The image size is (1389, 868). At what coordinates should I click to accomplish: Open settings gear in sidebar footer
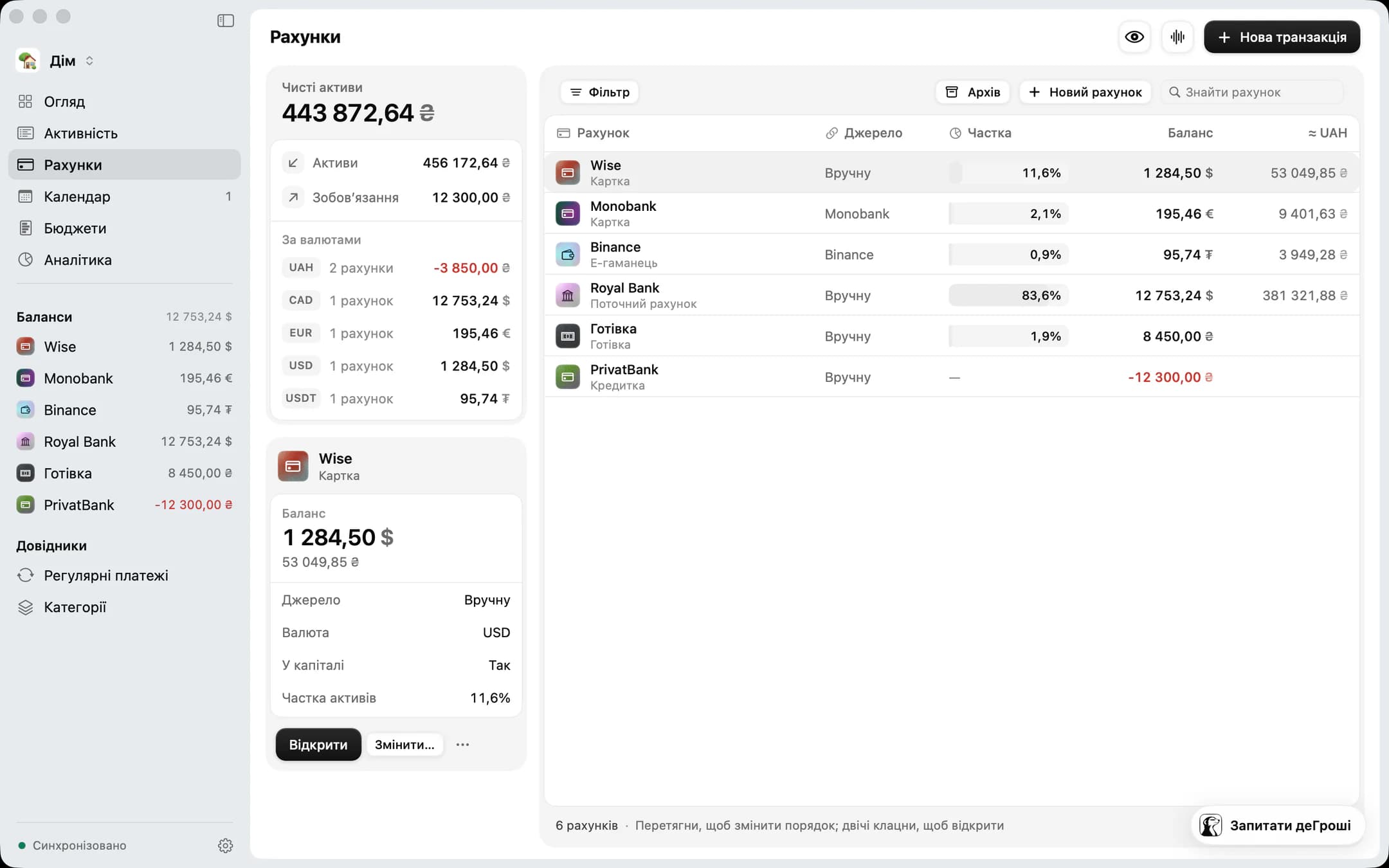click(x=225, y=845)
